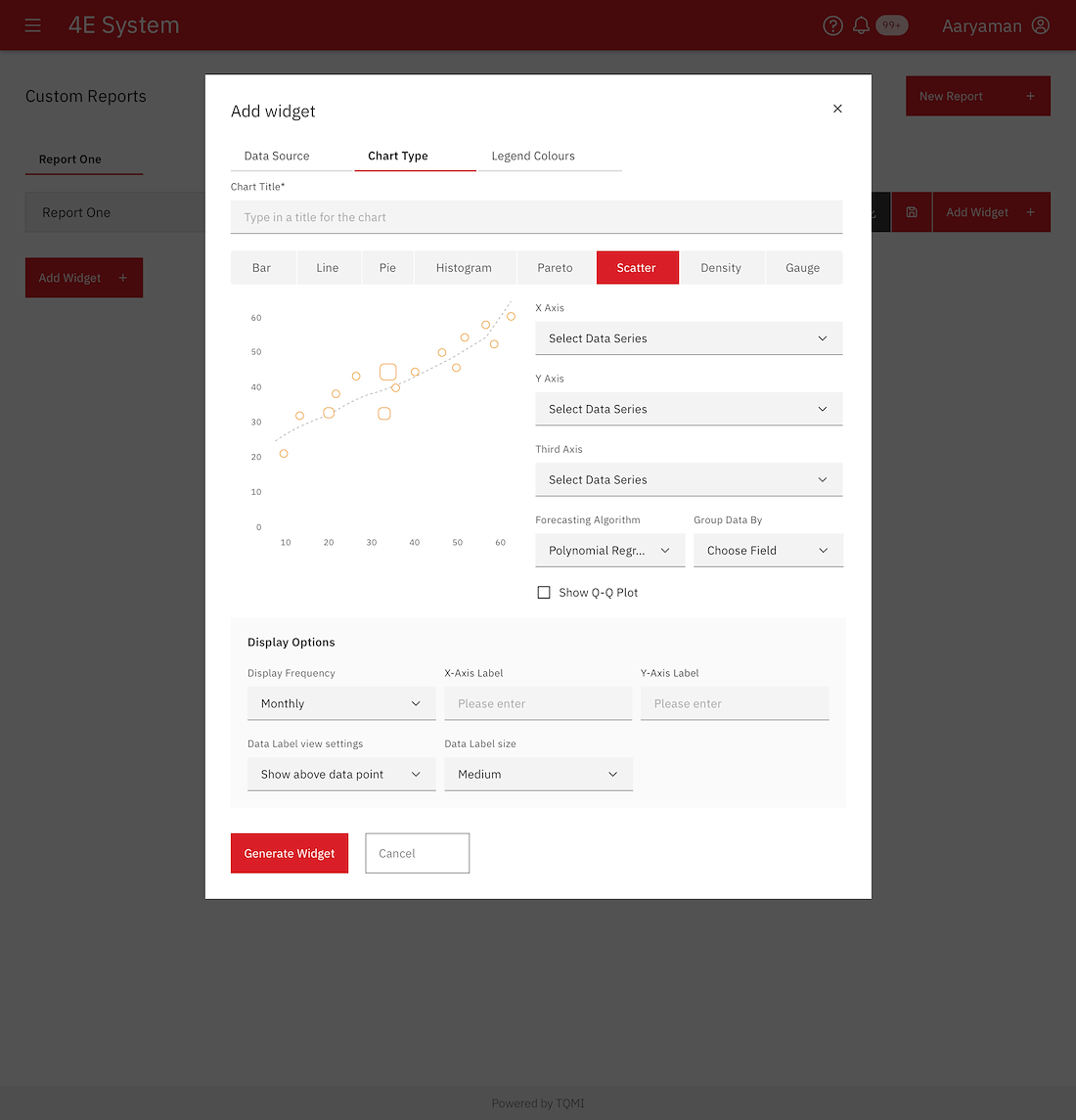This screenshot has width=1076, height=1120.
Task: Click the Aaryaman username text
Action: click(982, 25)
